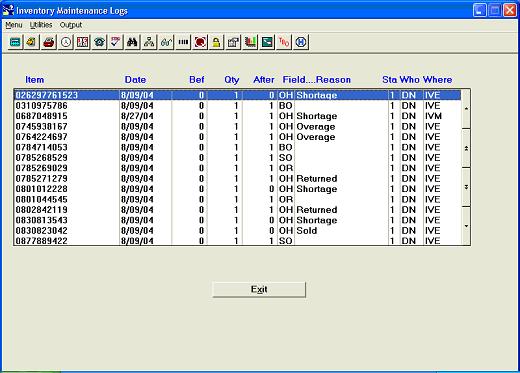Select log row for item 0764224697
520x373 pixels.
click(x=238, y=137)
